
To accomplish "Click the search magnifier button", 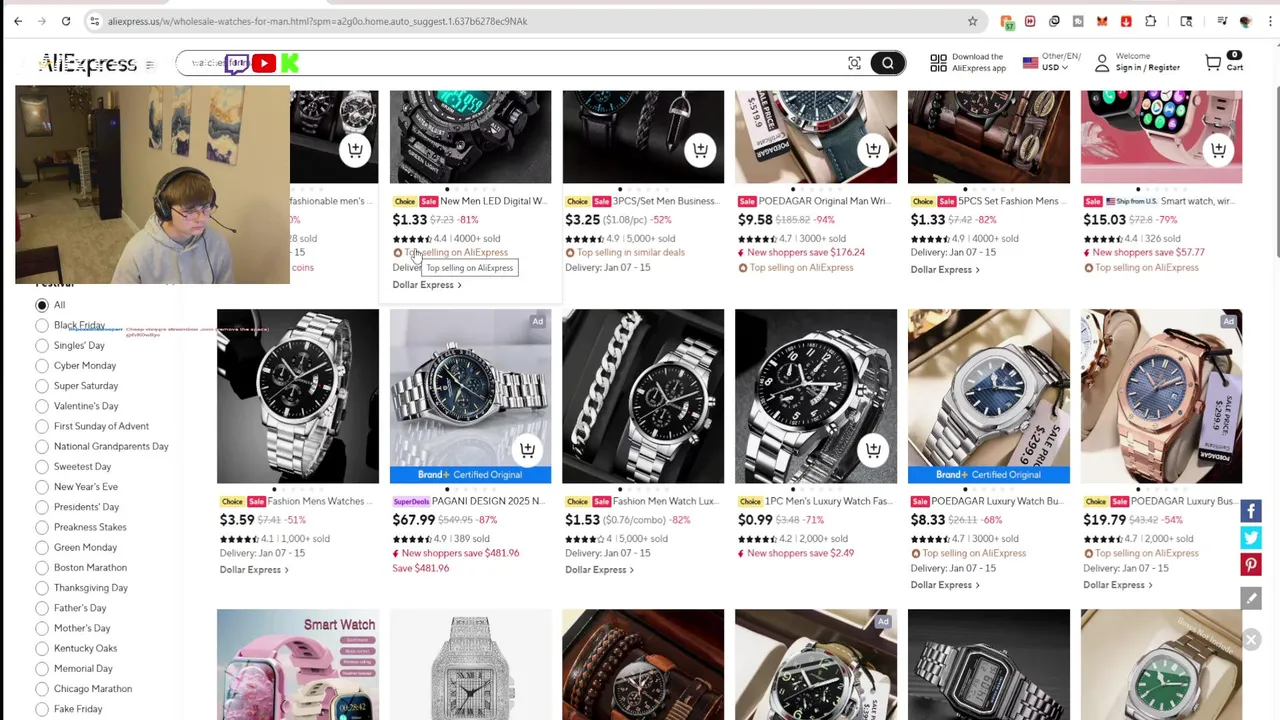I will 887,64.
